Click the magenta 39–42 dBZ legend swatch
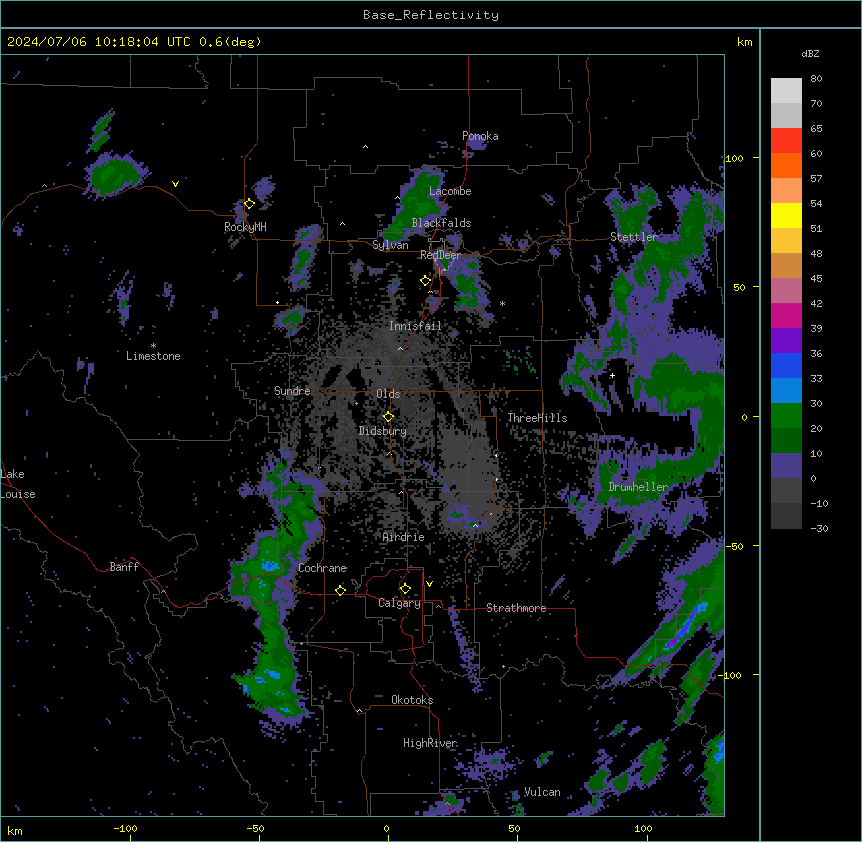This screenshot has height=842, width=862. click(786, 315)
